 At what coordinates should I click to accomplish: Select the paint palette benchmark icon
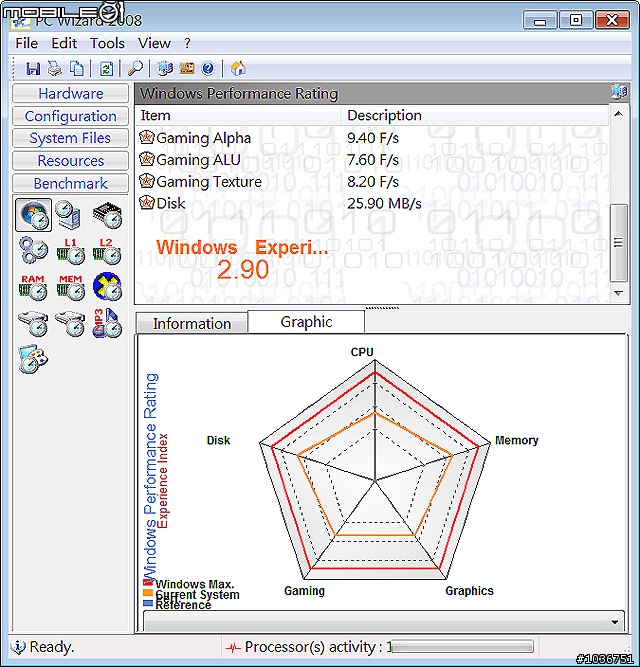(x=33, y=359)
